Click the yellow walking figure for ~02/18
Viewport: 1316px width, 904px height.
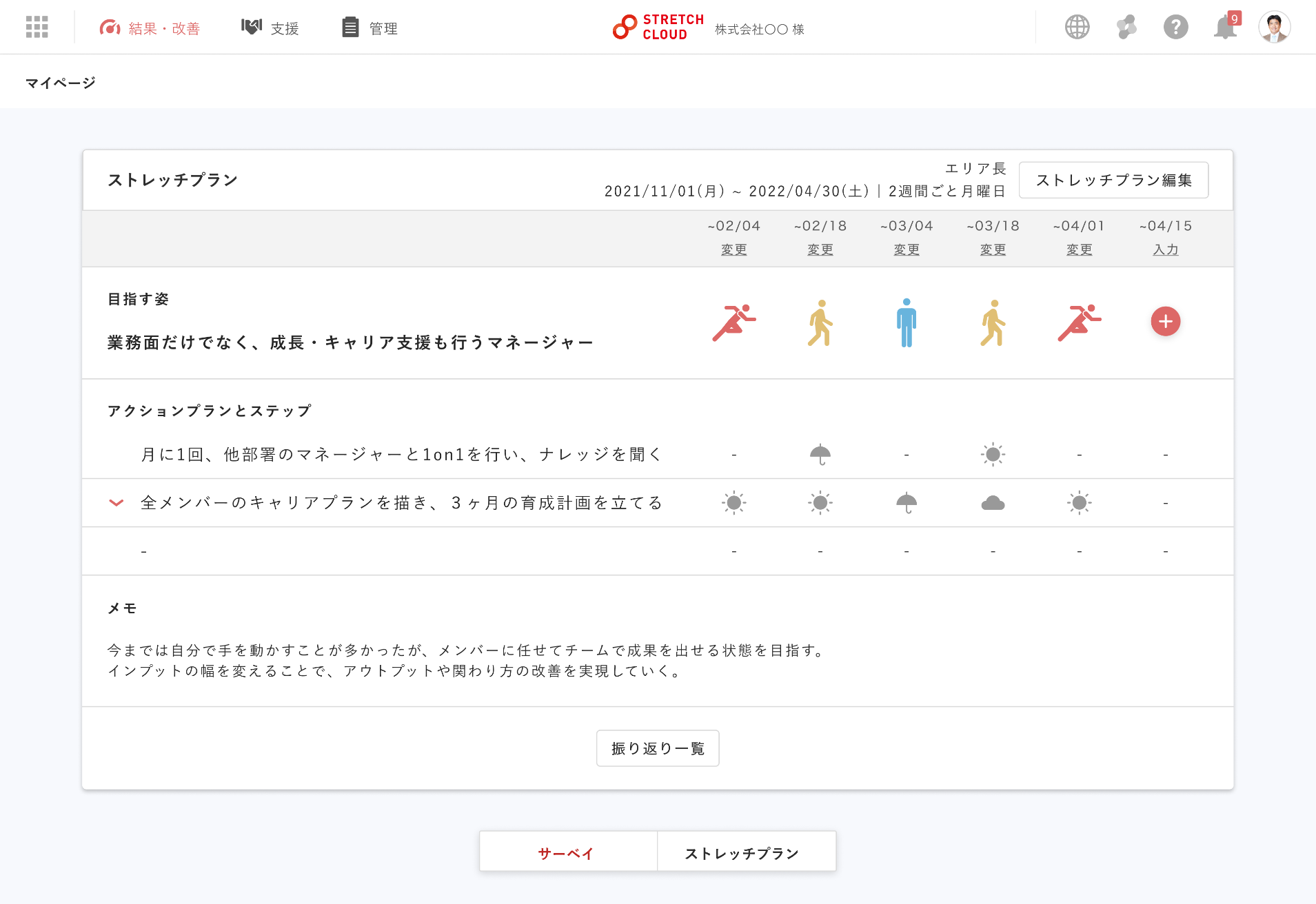point(820,322)
